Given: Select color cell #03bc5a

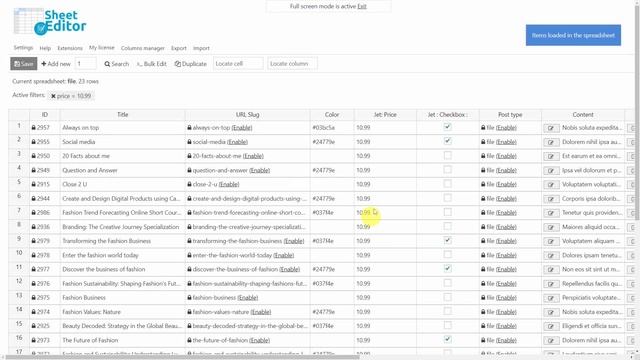Looking at the screenshot, I should 332,128.
